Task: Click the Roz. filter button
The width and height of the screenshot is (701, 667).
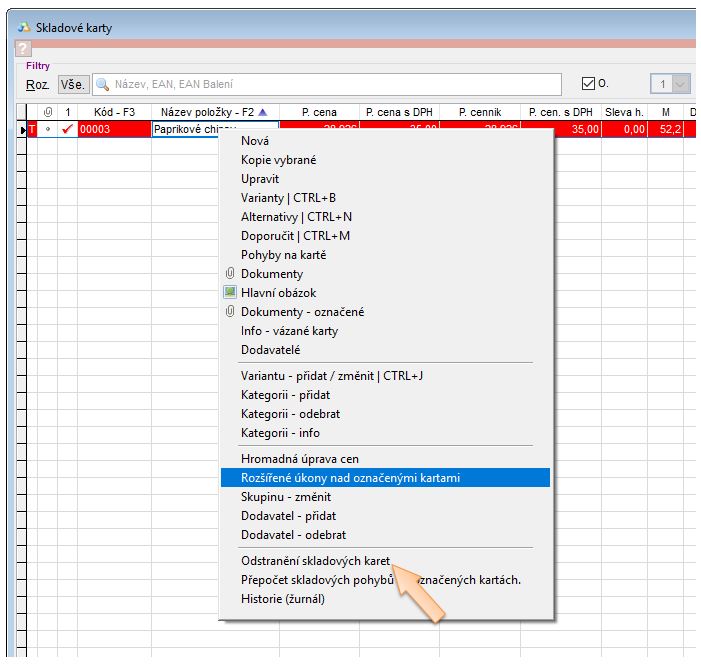Action: coord(37,85)
